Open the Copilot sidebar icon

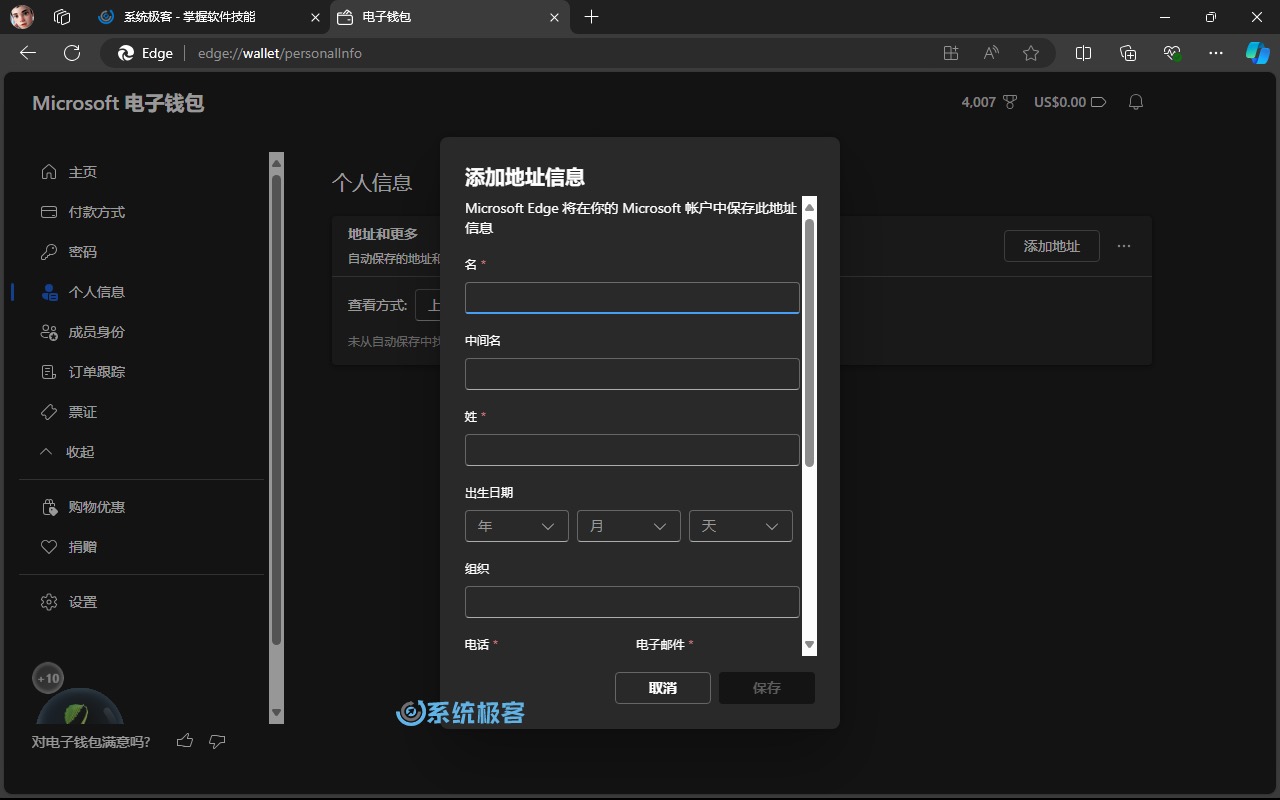[1257, 53]
